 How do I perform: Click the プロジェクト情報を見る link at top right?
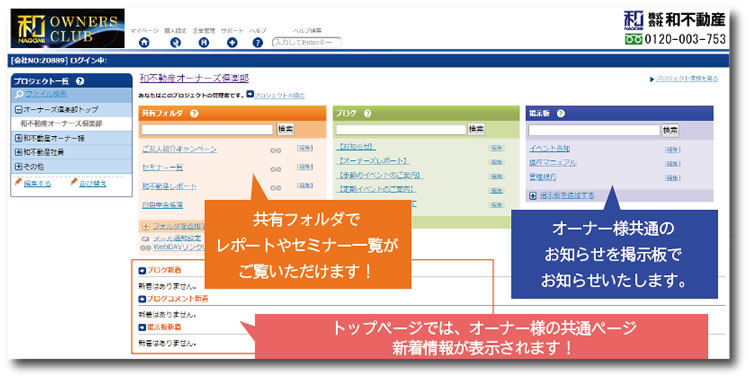[686, 79]
